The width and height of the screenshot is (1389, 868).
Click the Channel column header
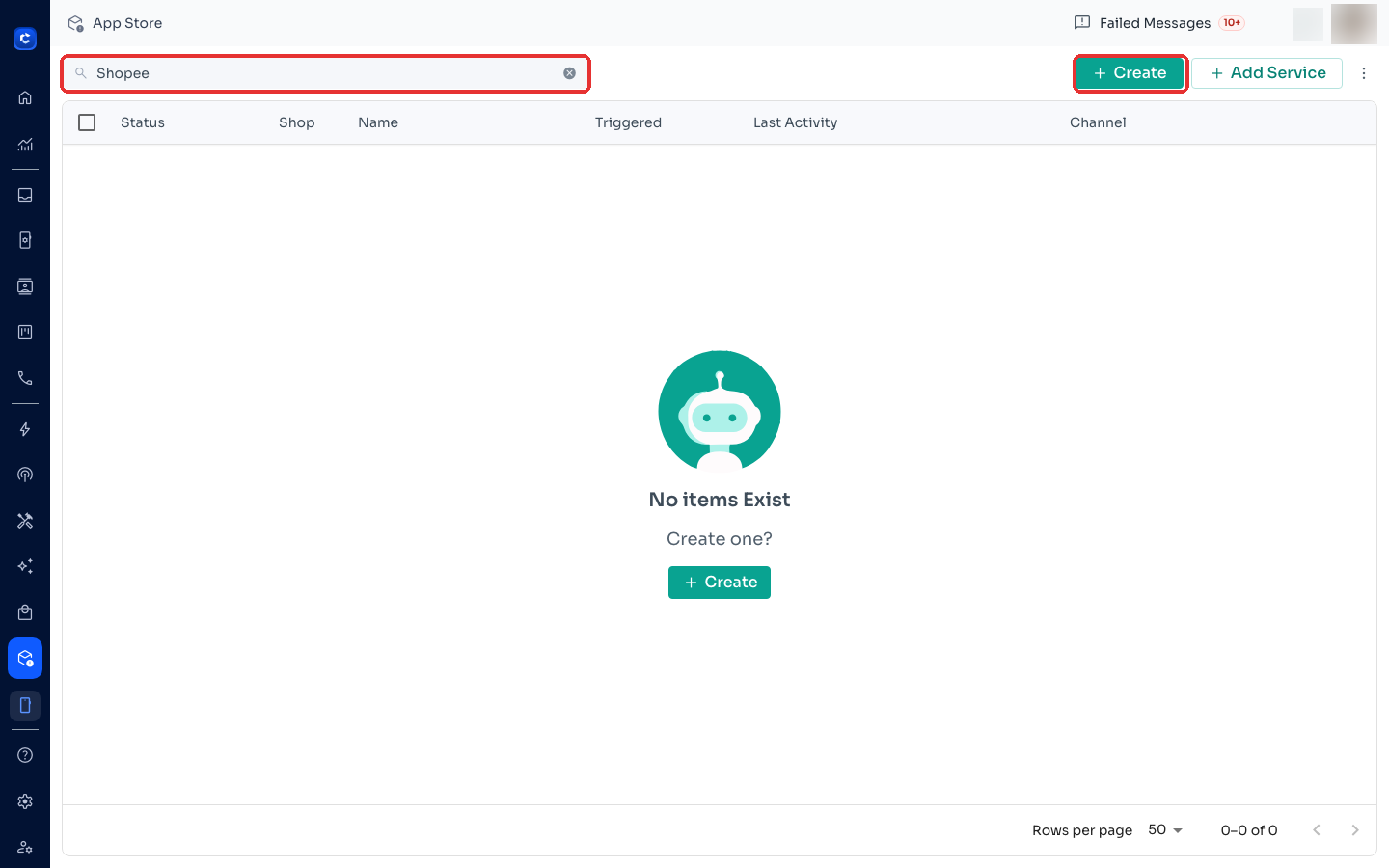pyautogui.click(x=1098, y=122)
